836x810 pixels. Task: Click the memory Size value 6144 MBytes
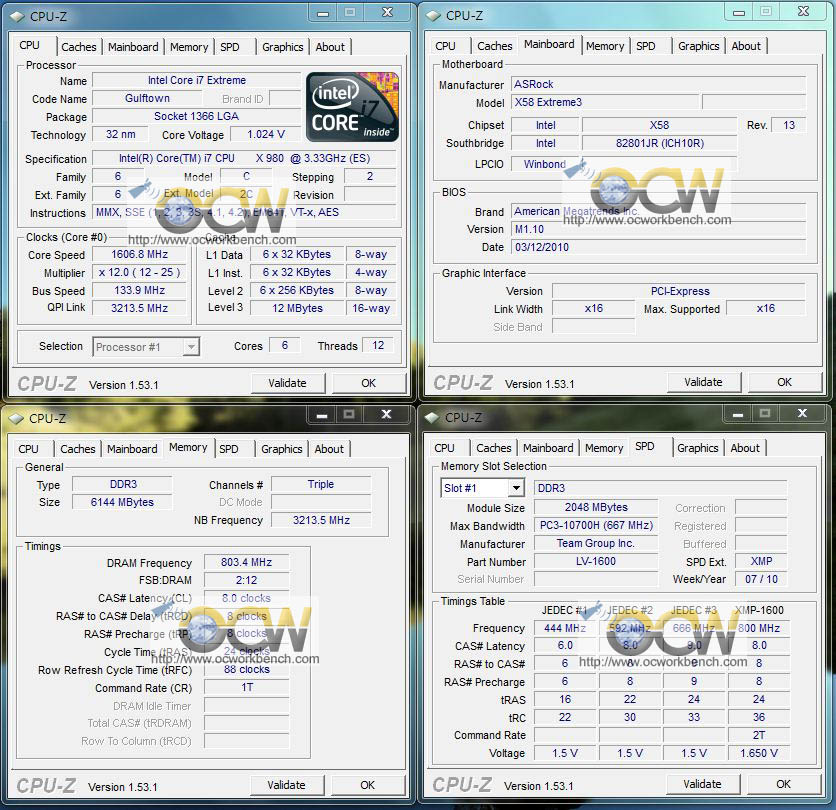(122, 502)
